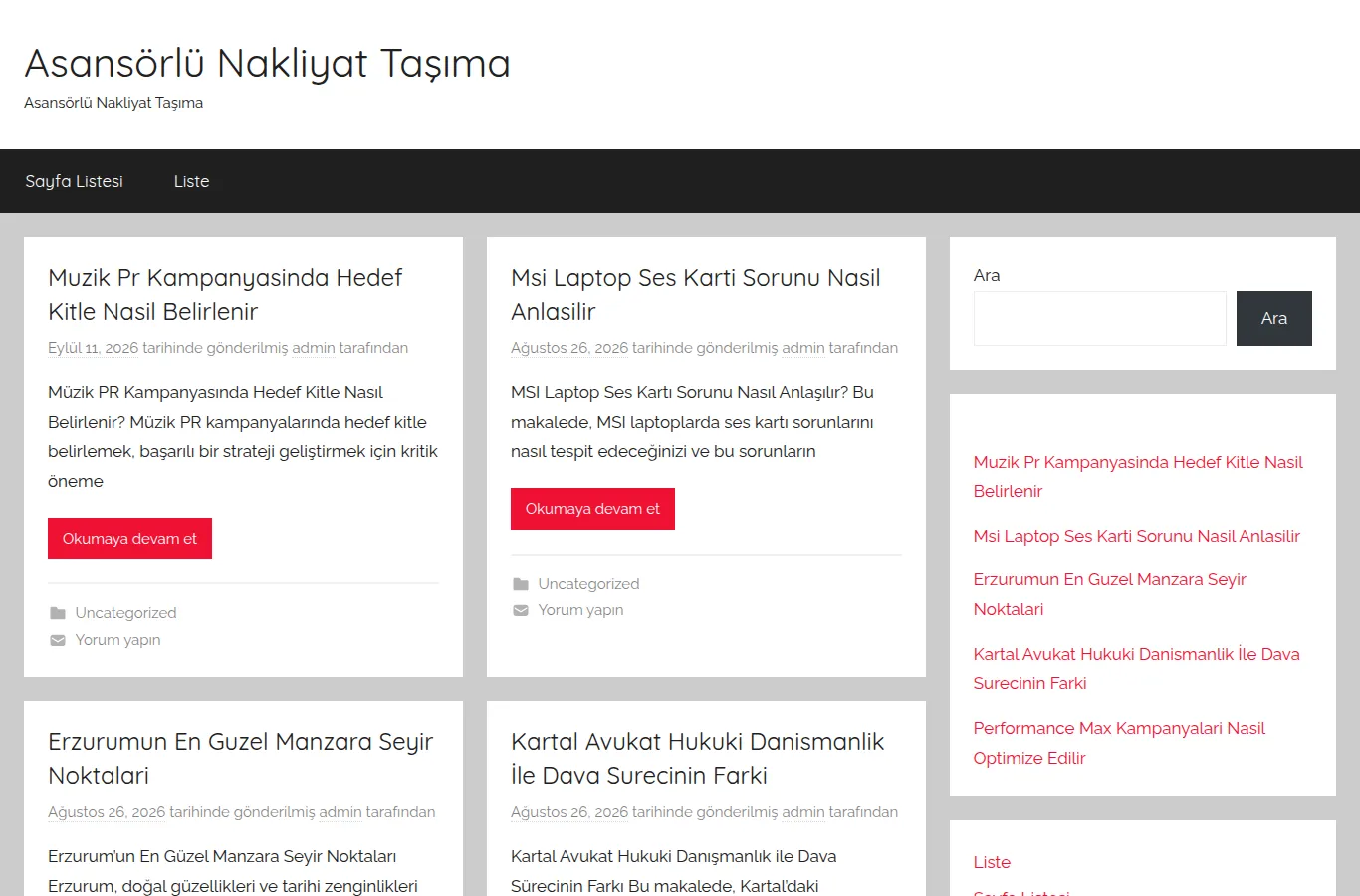Continue reading the Msi Laptop Ses Karti post
The image size is (1360, 896).
pos(592,509)
